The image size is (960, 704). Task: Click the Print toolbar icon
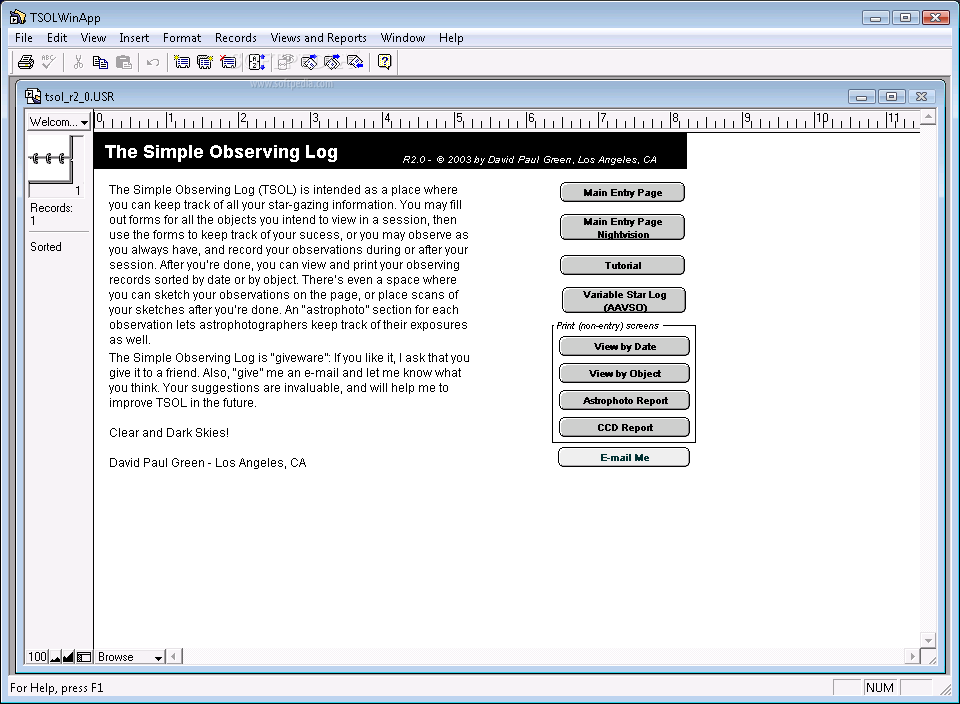26,62
